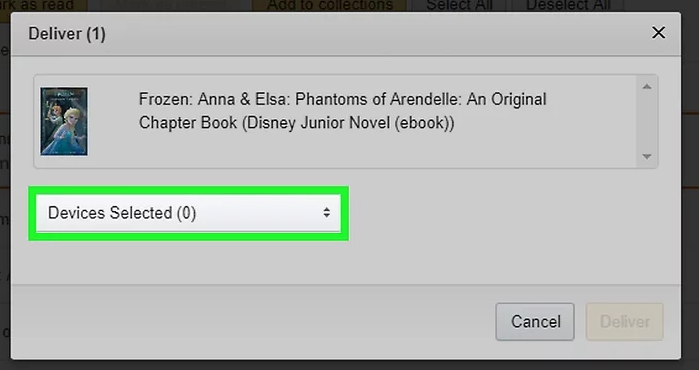Click Deselect All in the background toolbar
Image resolution: width=699 pixels, height=370 pixels.
(x=568, y=5)
